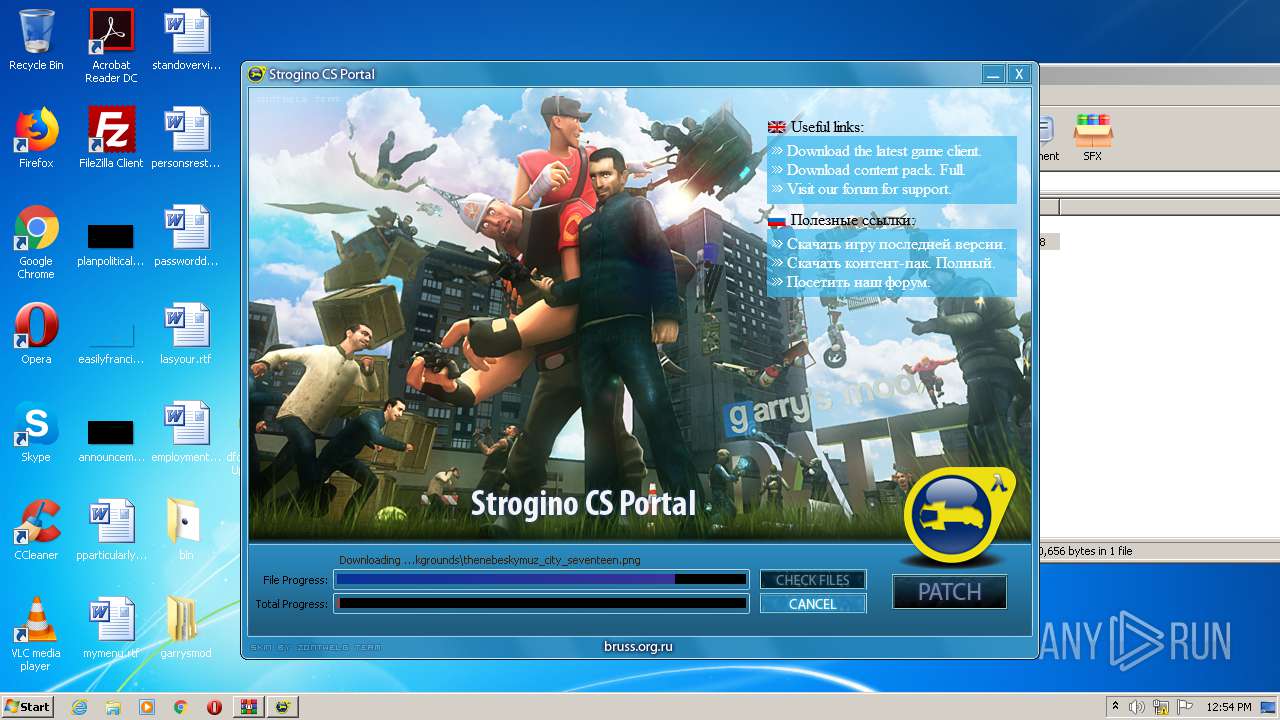Click the Opera icon in taskbar
Viewport: 1280px width, 720px height.
[214, 707]
